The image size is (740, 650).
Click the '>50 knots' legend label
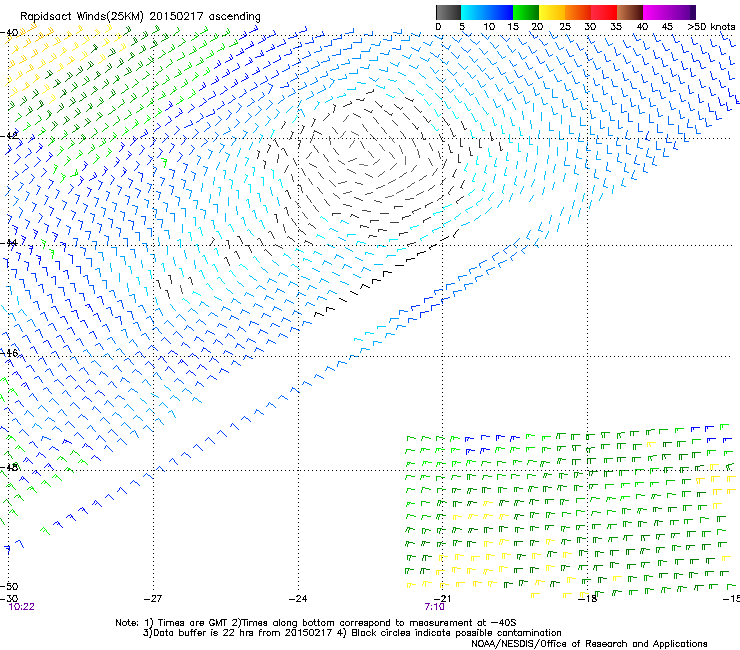click(711, 27)
